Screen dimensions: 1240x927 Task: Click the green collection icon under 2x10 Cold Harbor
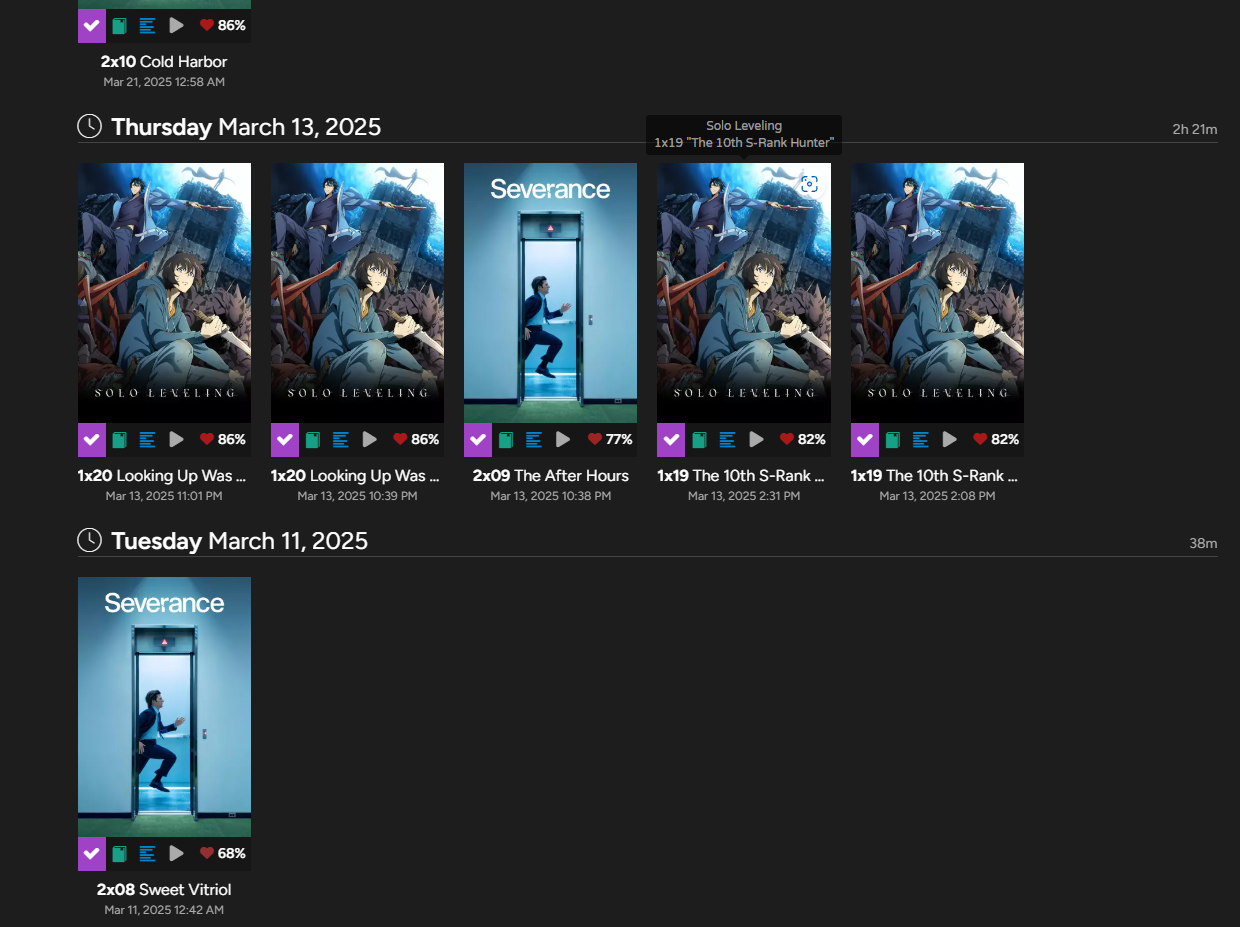[x=118, y=25]
